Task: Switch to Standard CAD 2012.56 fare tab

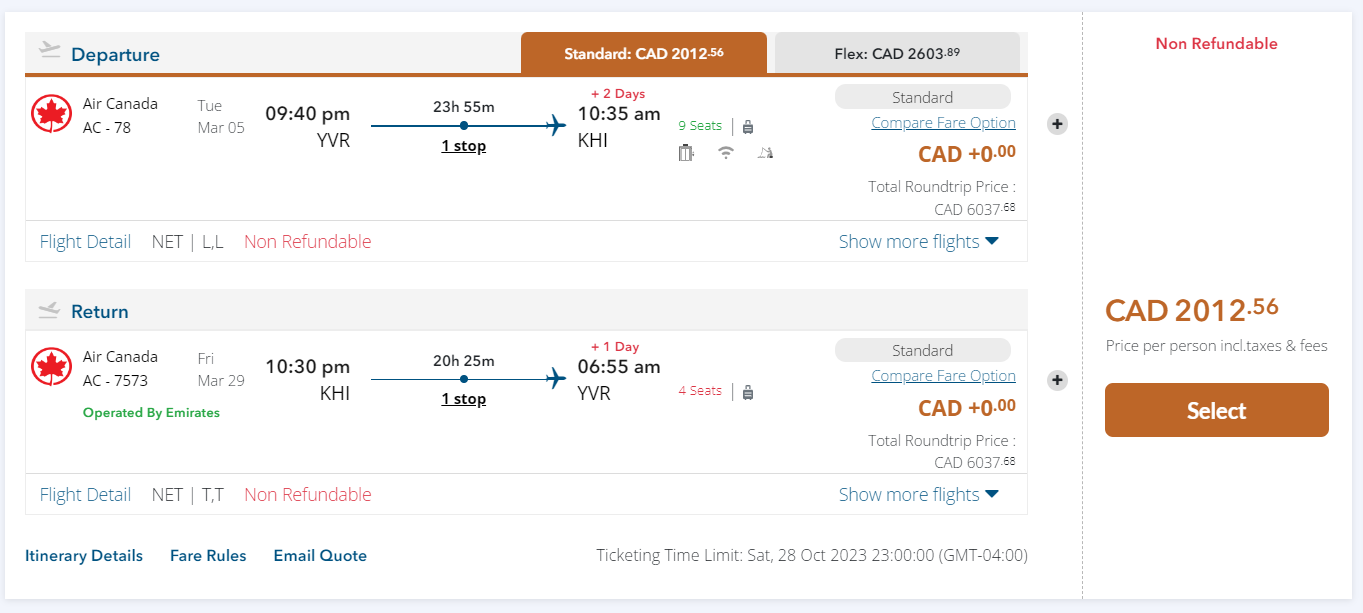Action: click(644, 53)
